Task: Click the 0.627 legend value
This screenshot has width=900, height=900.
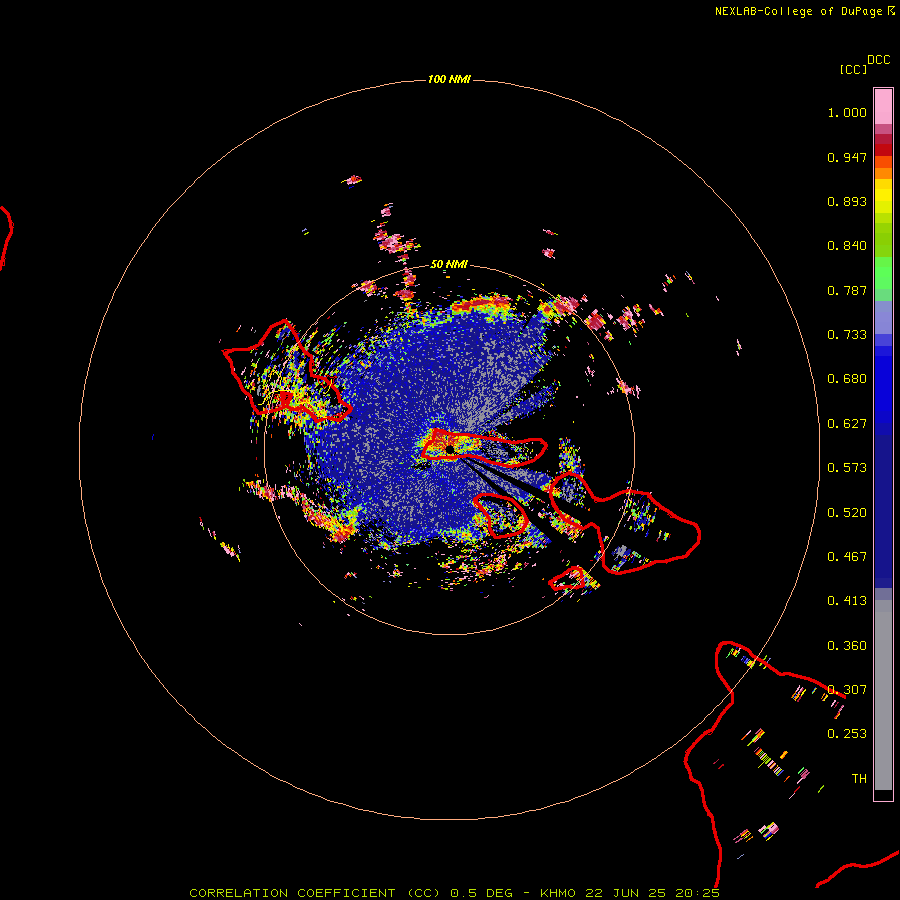Action: point(847,424)
